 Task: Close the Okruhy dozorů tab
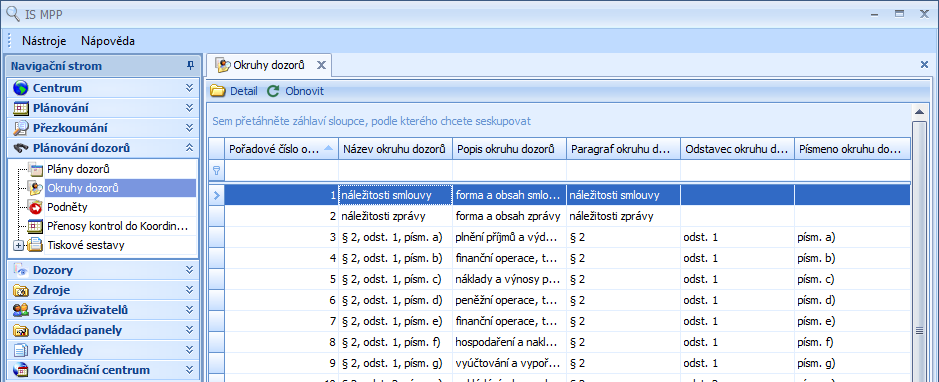[321, 65]
